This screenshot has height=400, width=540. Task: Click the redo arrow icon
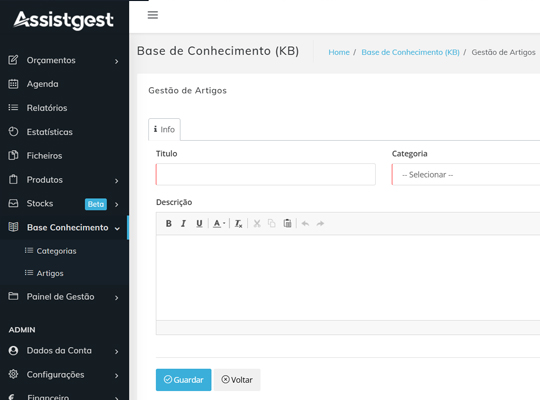[320, 224]
